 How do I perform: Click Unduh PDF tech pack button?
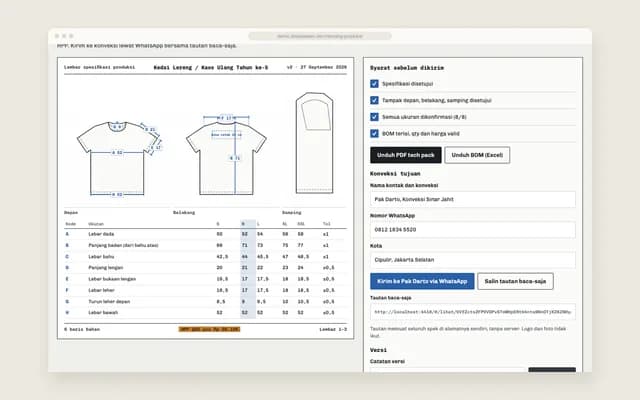coord(406,155)
